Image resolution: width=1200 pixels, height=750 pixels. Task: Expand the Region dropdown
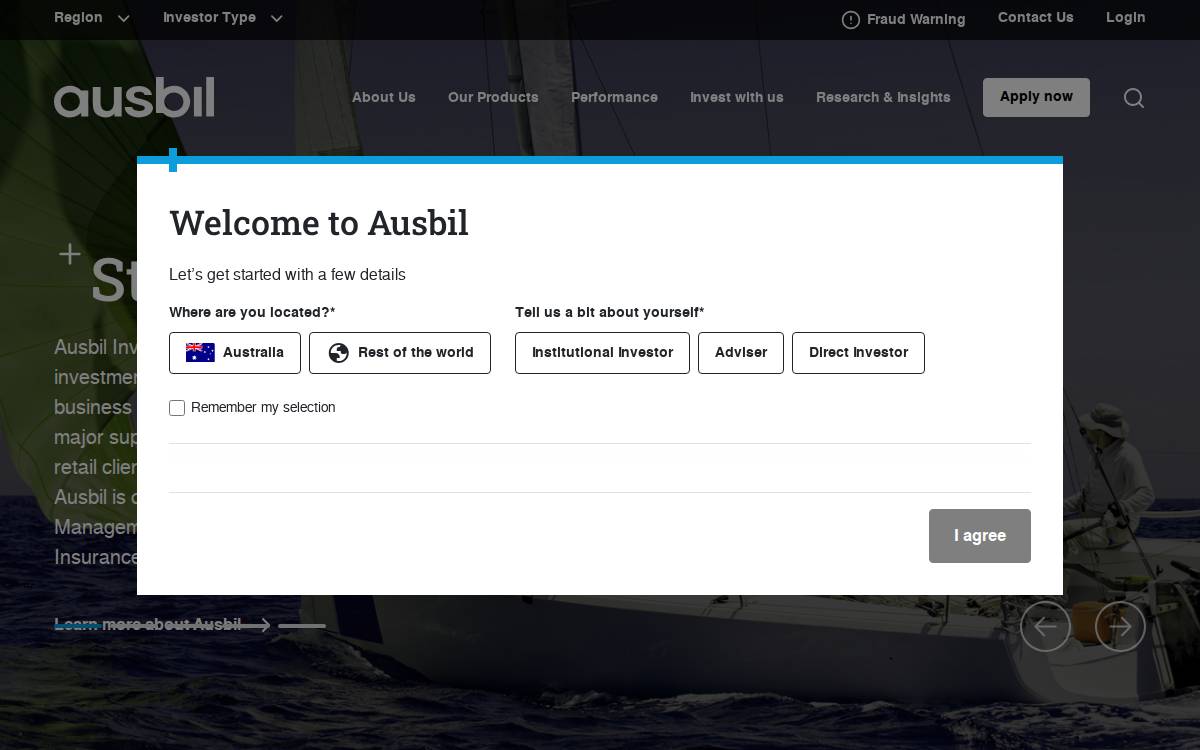tap(92, 18)
